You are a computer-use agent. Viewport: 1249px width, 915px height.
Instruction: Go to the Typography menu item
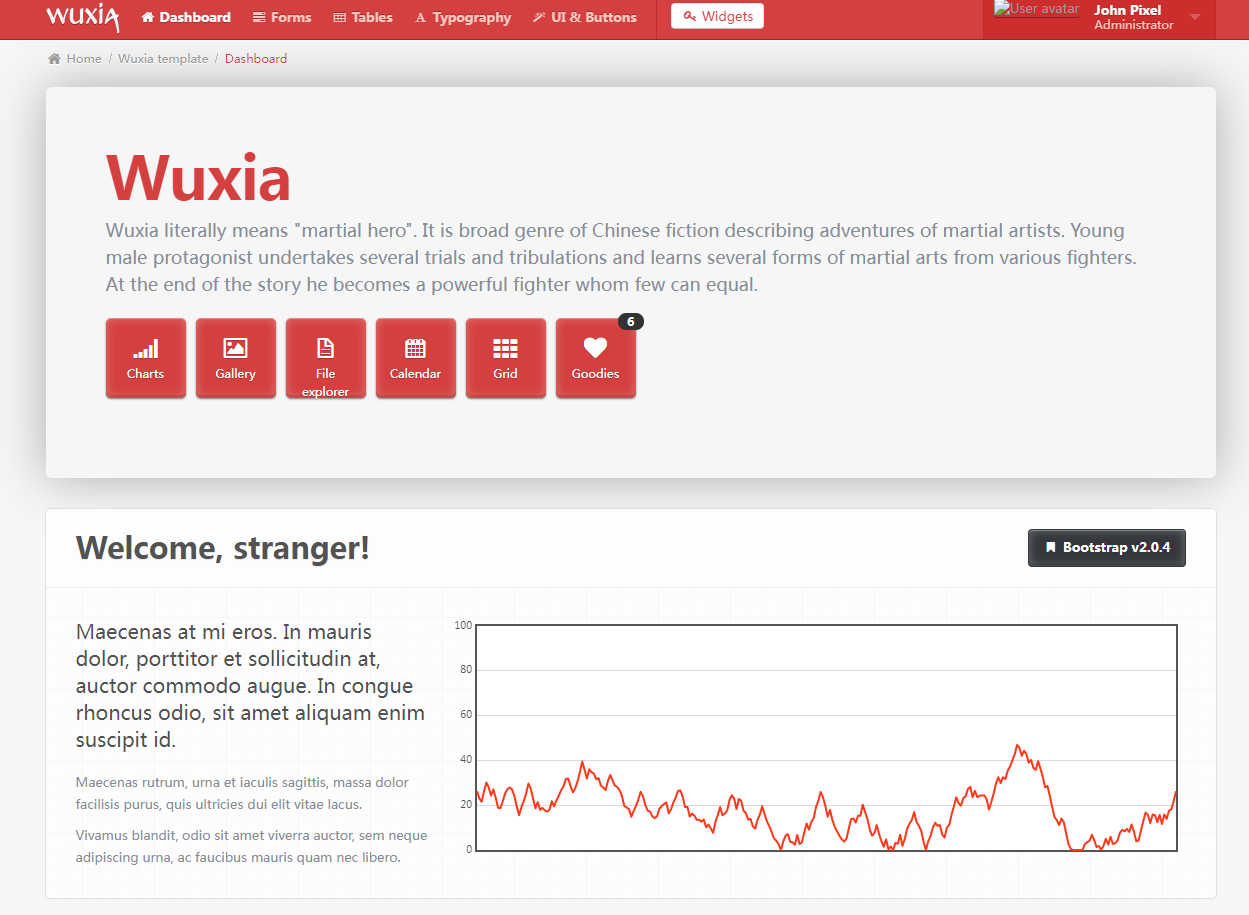click(x=463, y=17)
